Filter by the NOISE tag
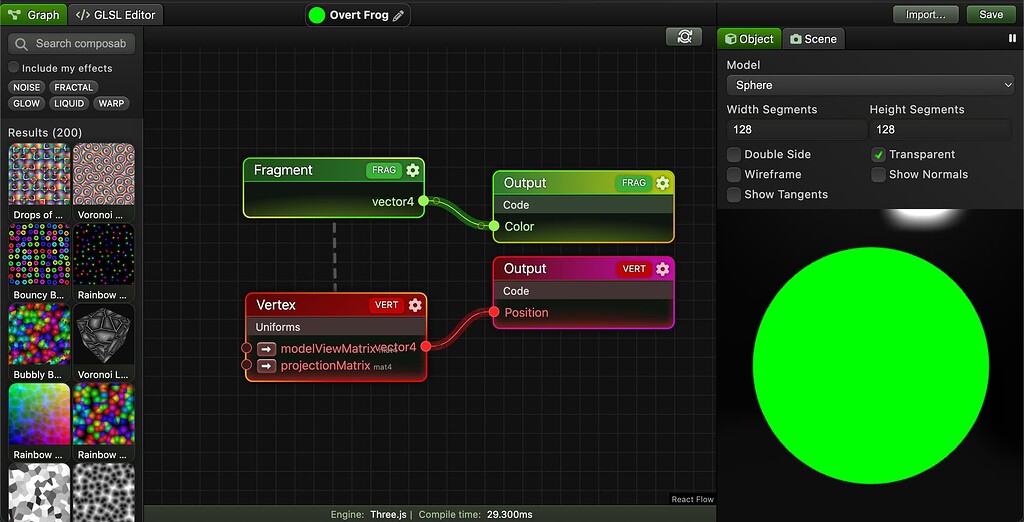The width and height of the screenshot is (1024, 522). pyautogui.click(x=27, y=87)
